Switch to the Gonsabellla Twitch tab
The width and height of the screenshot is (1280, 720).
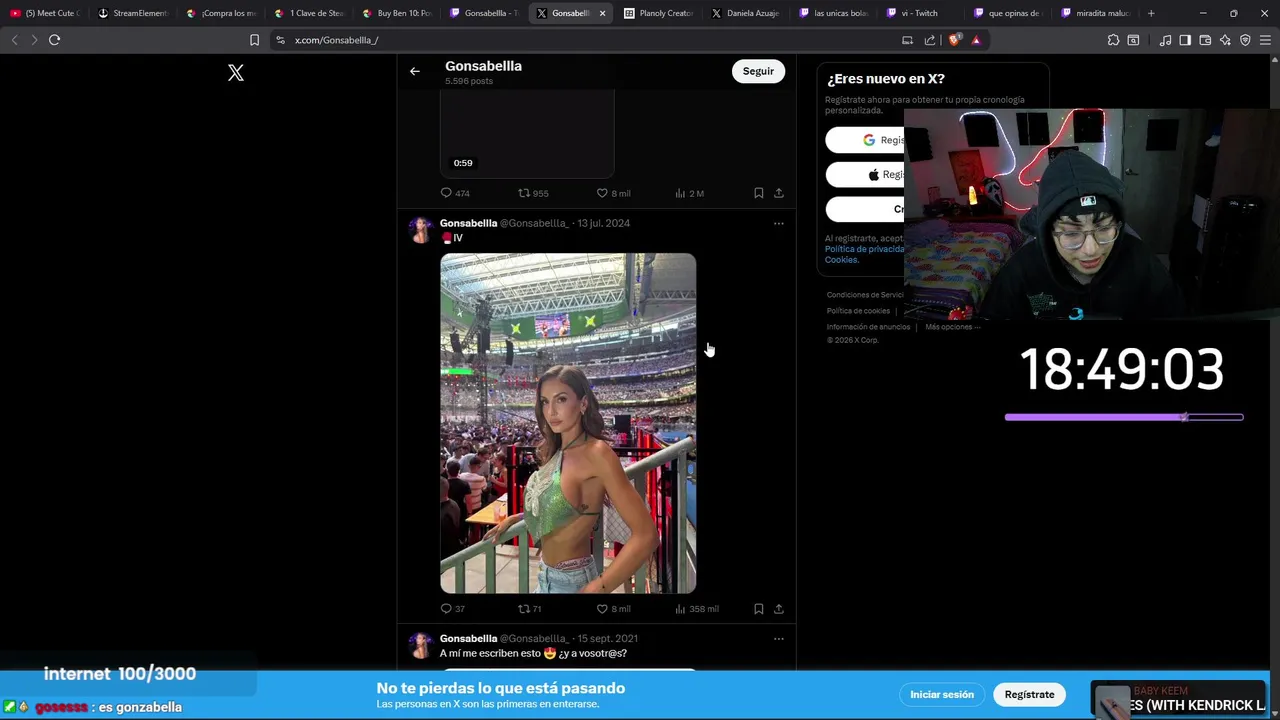click(x=484, y=13)
